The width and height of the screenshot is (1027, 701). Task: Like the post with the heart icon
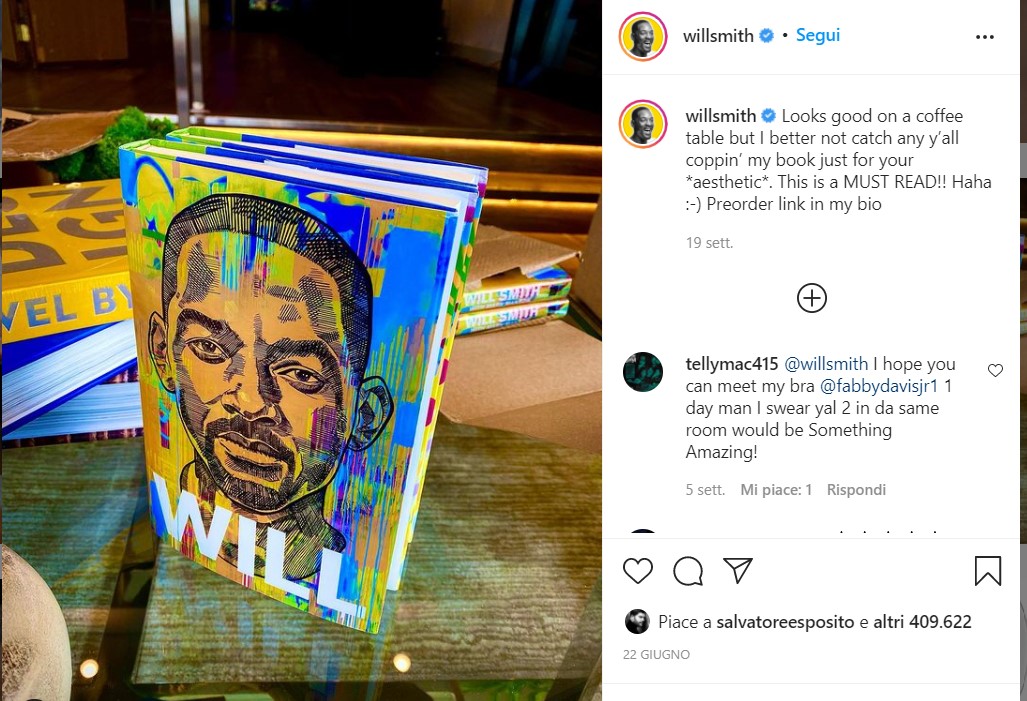pos(637,571)
